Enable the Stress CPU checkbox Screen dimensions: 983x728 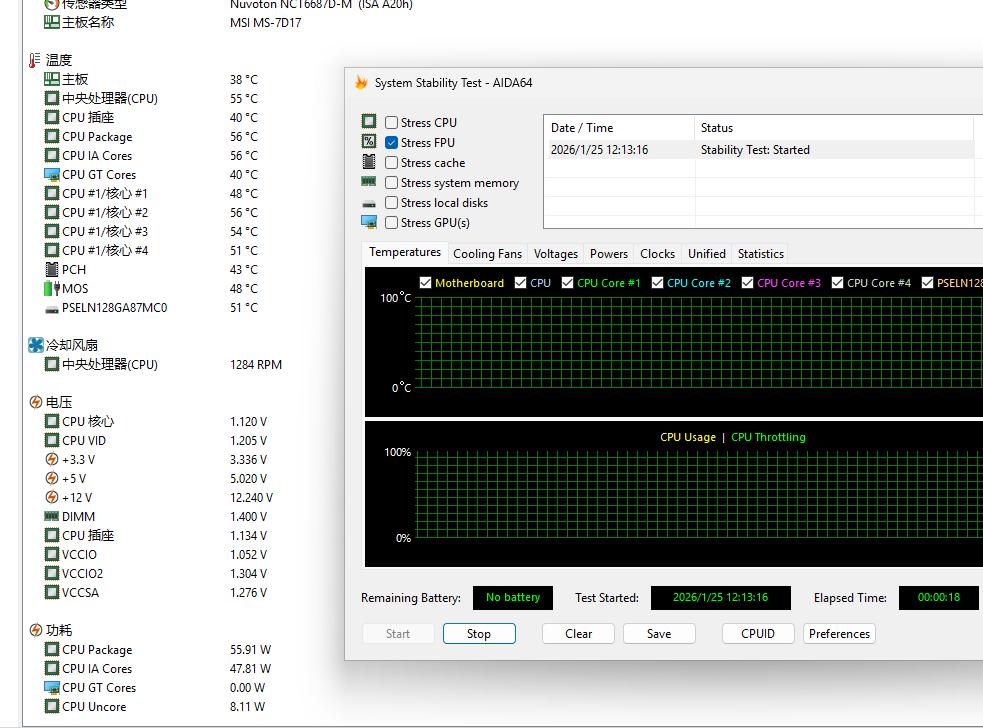(391, 122)
